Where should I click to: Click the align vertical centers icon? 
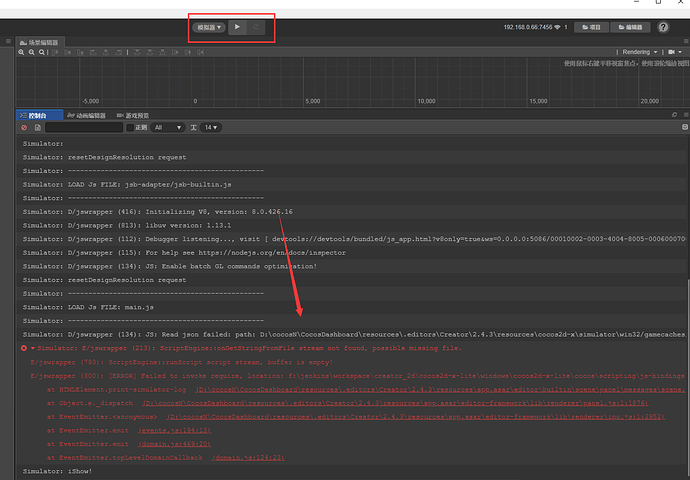click(x=67, y=52)
